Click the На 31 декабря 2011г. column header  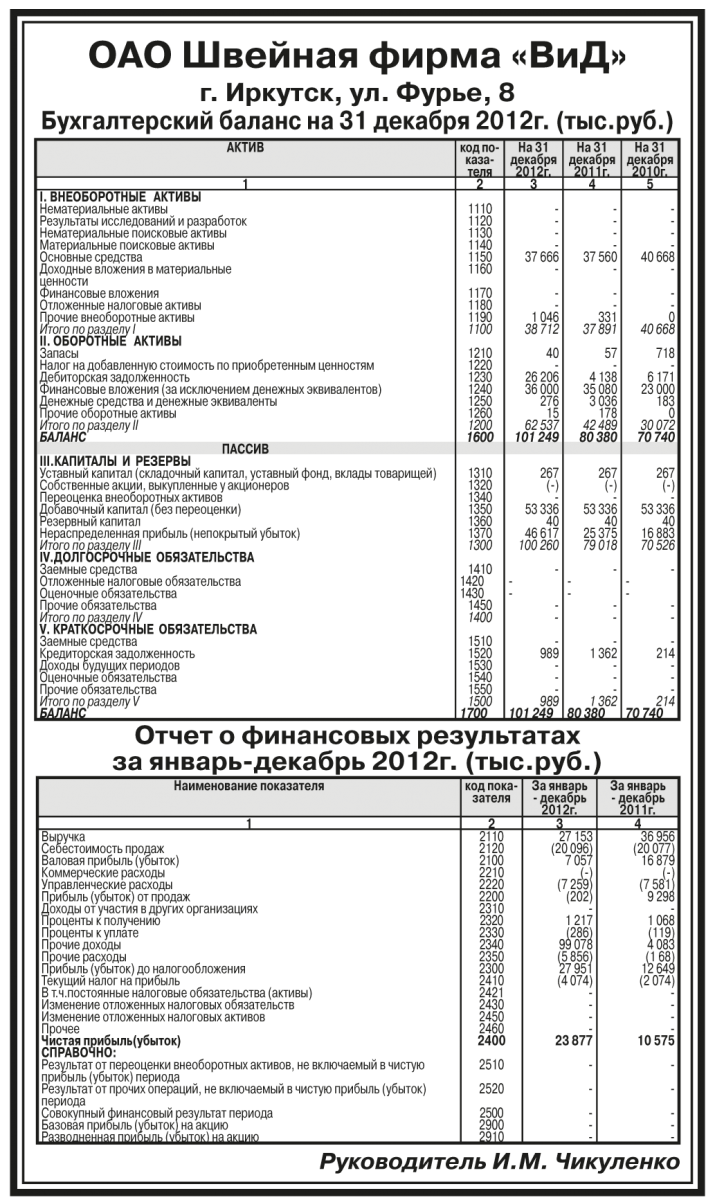591,160
